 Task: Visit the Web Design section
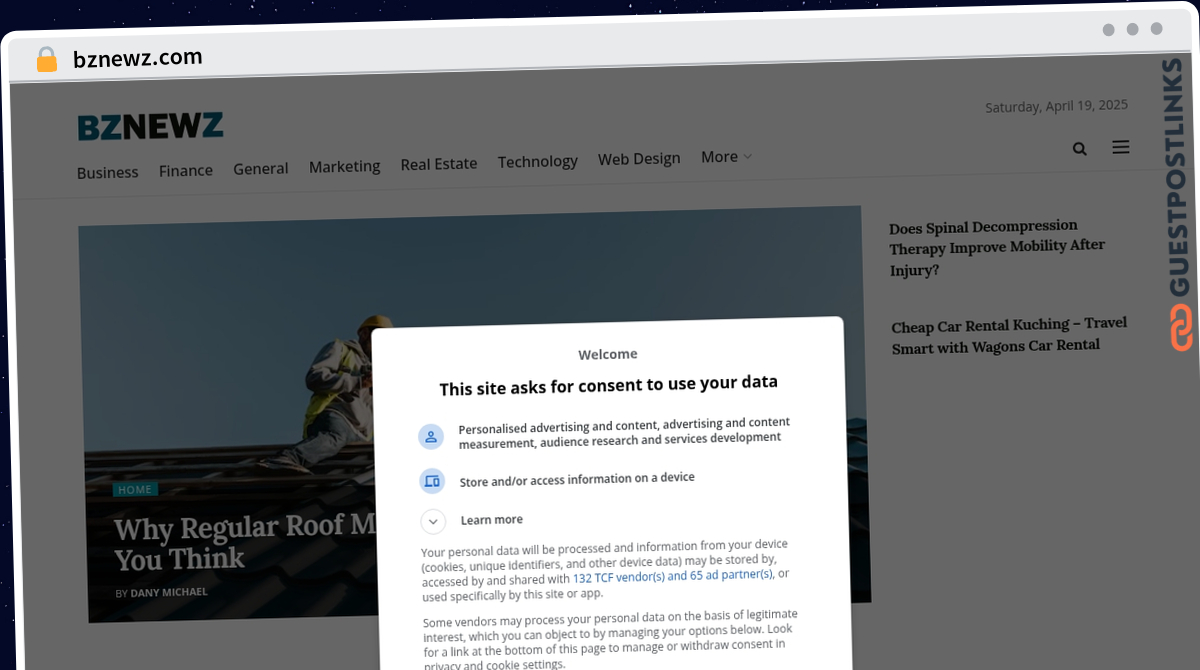[x=639, y=158]
